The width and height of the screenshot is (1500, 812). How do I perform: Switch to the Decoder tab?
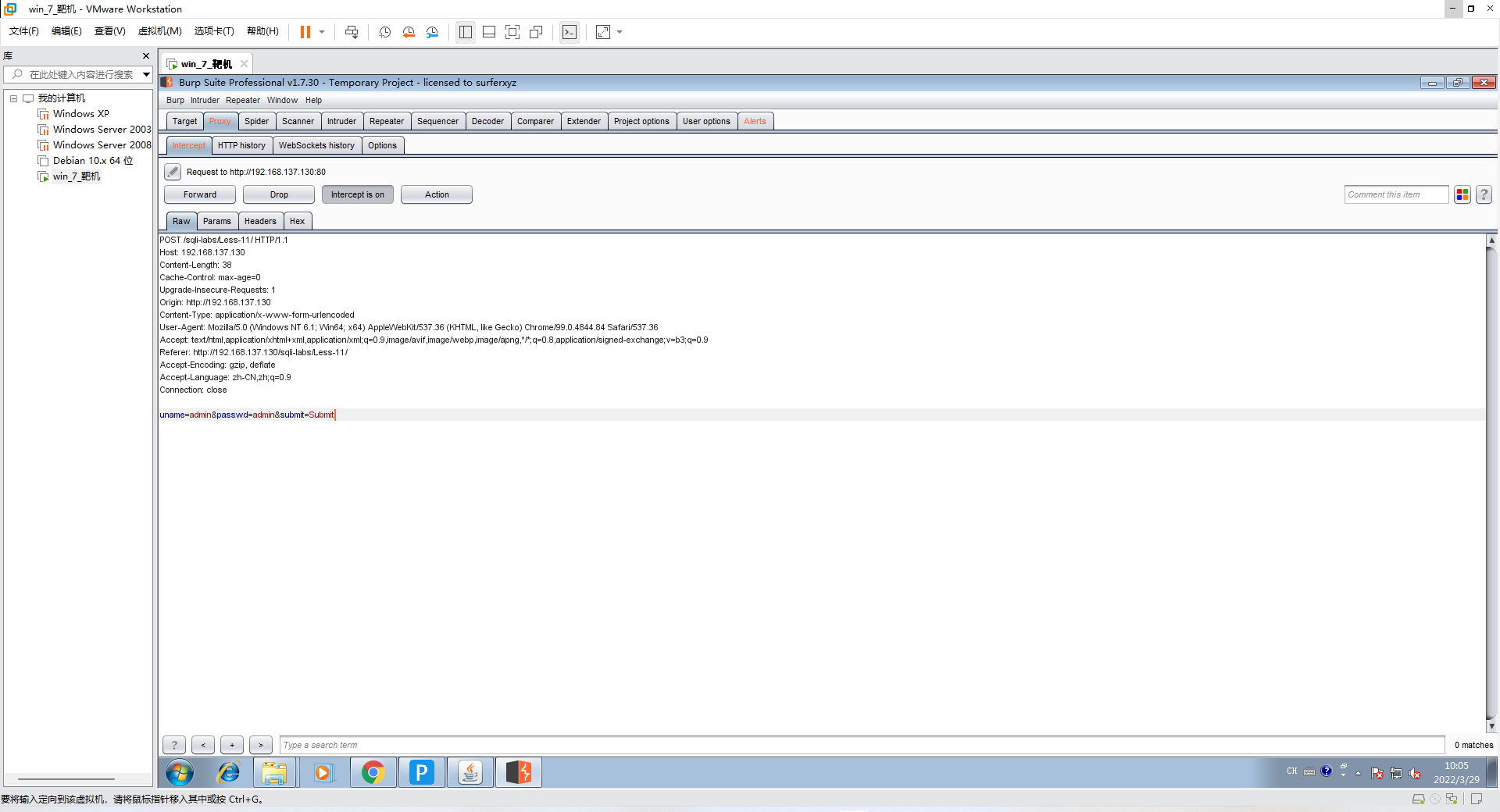tap(487, 121)
